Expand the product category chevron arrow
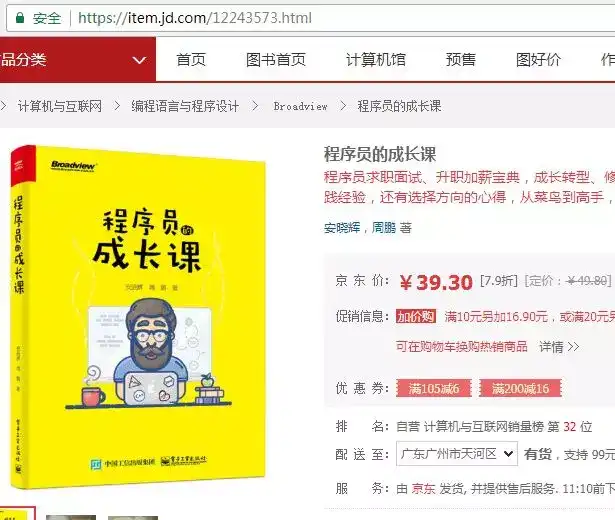The image size is (615, 520). (139, 60)
